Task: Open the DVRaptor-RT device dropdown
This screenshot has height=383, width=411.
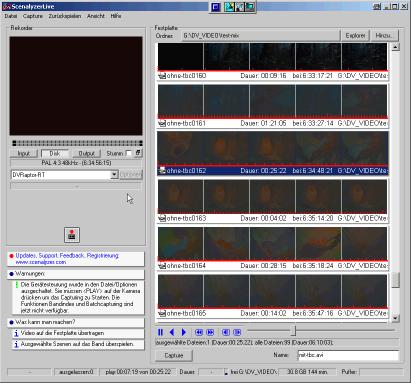Action: click(x=114, y=174)
